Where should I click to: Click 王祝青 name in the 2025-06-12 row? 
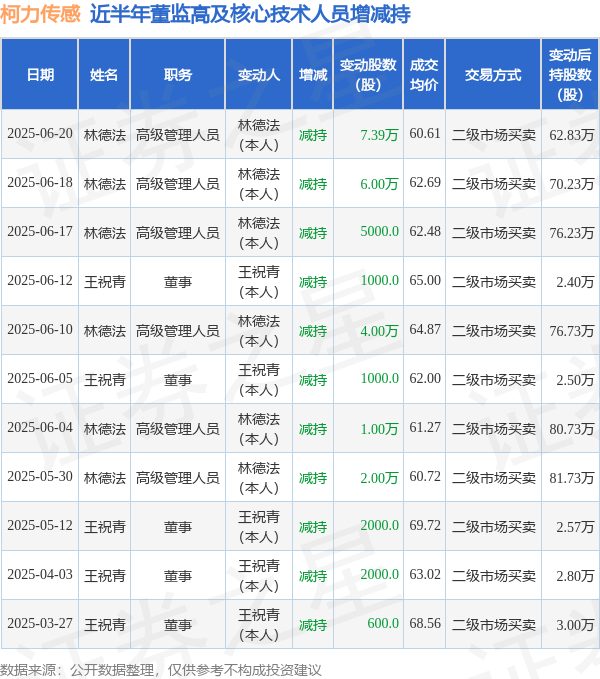tap(104, 281)
